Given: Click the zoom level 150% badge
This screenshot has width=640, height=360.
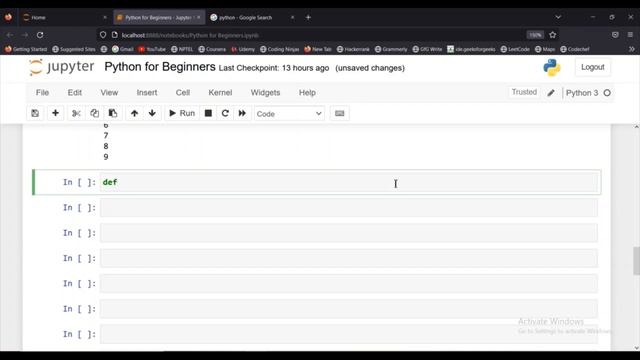Looking at the screenshot, I should (535, 35).
